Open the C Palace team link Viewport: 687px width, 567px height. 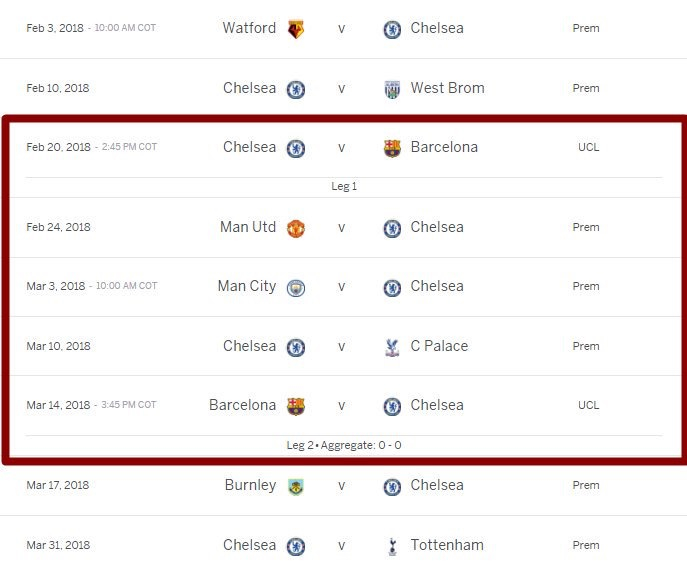click(439, 346)
